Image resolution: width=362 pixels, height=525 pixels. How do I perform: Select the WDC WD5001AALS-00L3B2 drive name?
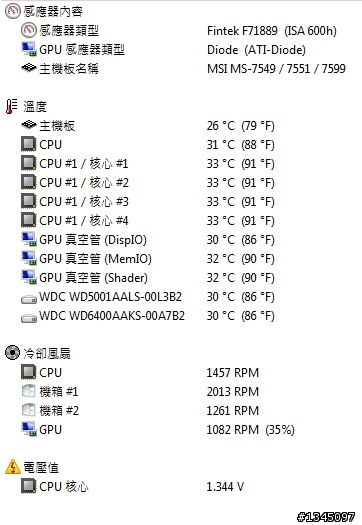pos(111,297)
